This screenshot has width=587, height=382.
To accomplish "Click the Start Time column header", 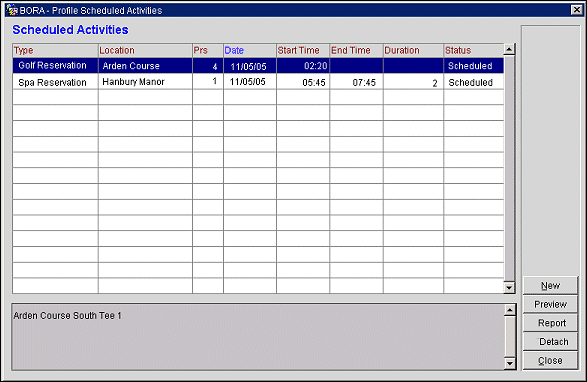I will coord(303,50).
